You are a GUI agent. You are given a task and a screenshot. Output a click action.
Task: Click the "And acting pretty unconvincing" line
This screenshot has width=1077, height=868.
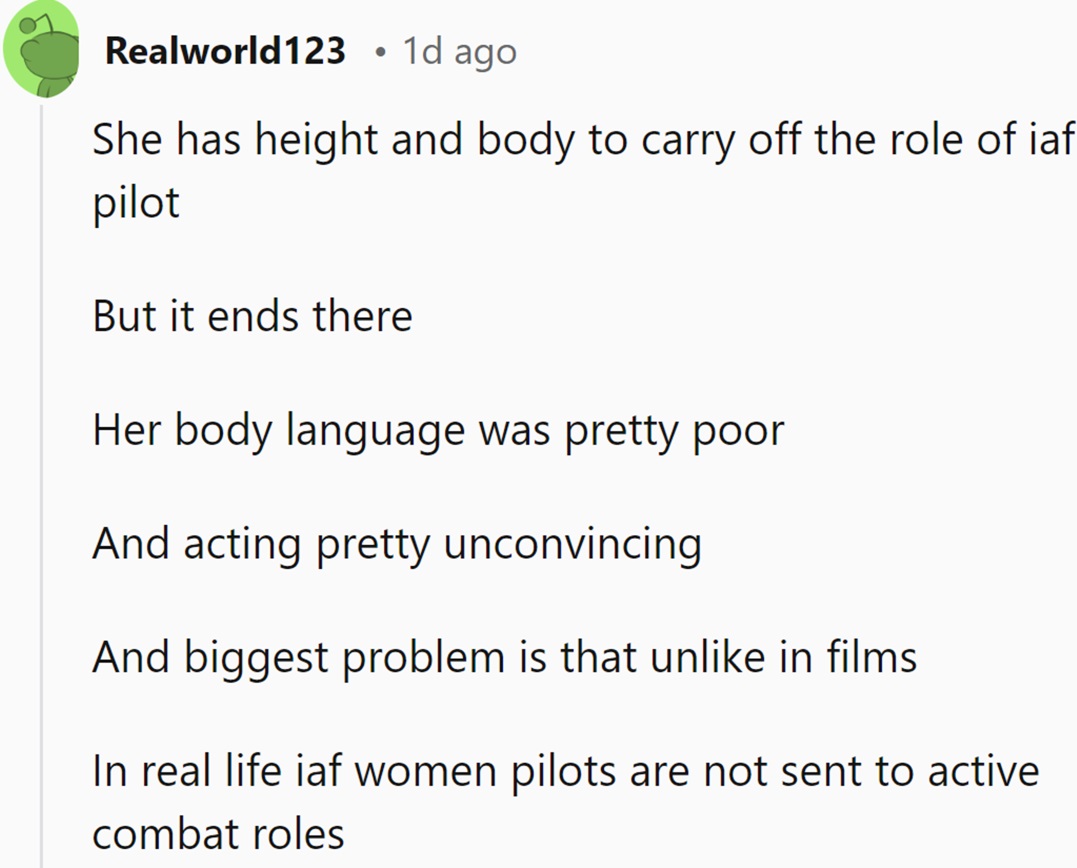point(396,544)
